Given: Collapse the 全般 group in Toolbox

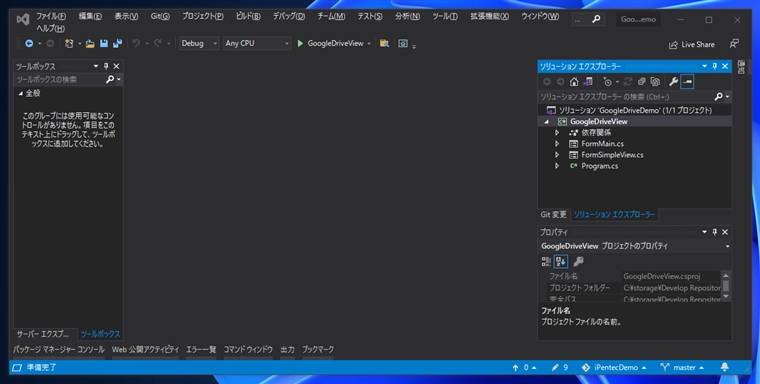Looking at the screenshot, I should click(20, 94).
